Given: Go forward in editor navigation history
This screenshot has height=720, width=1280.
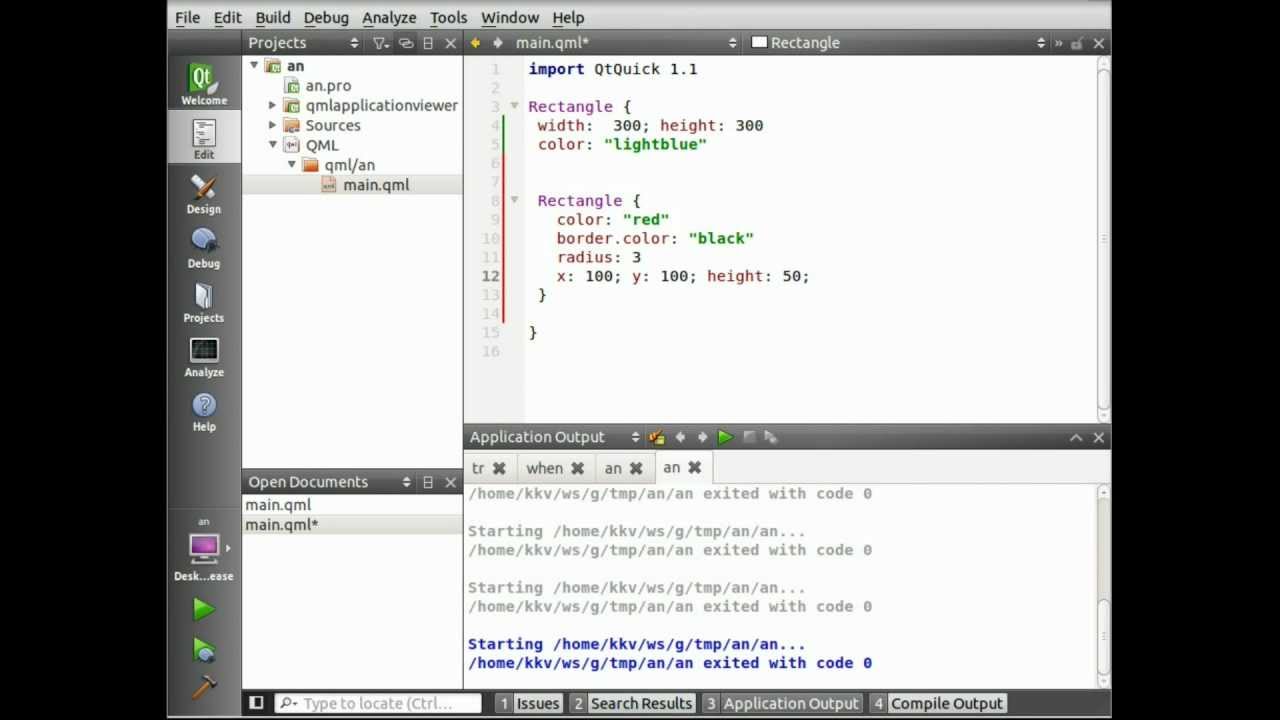Looking at the screenshot, I should pyautogui.click(x=497, y=43).
